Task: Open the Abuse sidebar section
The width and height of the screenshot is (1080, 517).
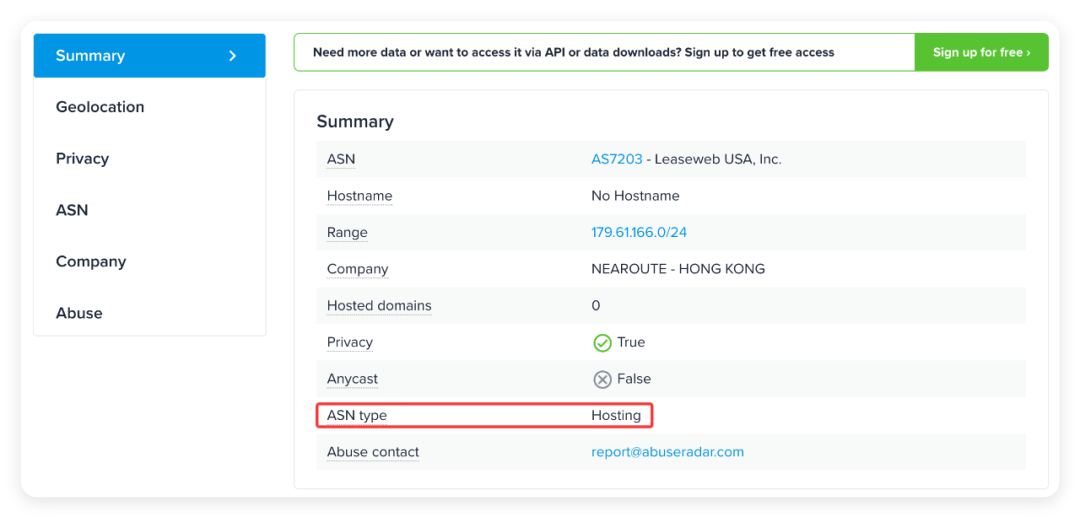Action: pyautogui.click(x=79, y=313)
